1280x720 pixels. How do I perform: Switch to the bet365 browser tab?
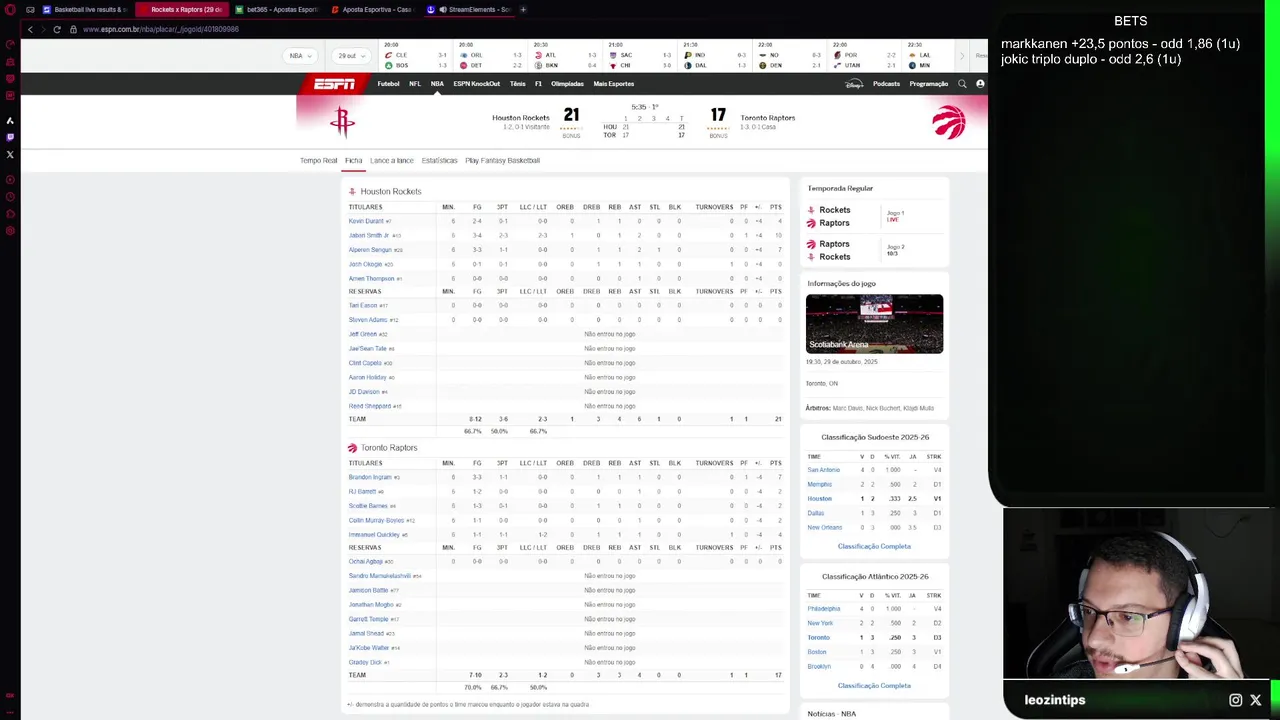tap(279, 9)
